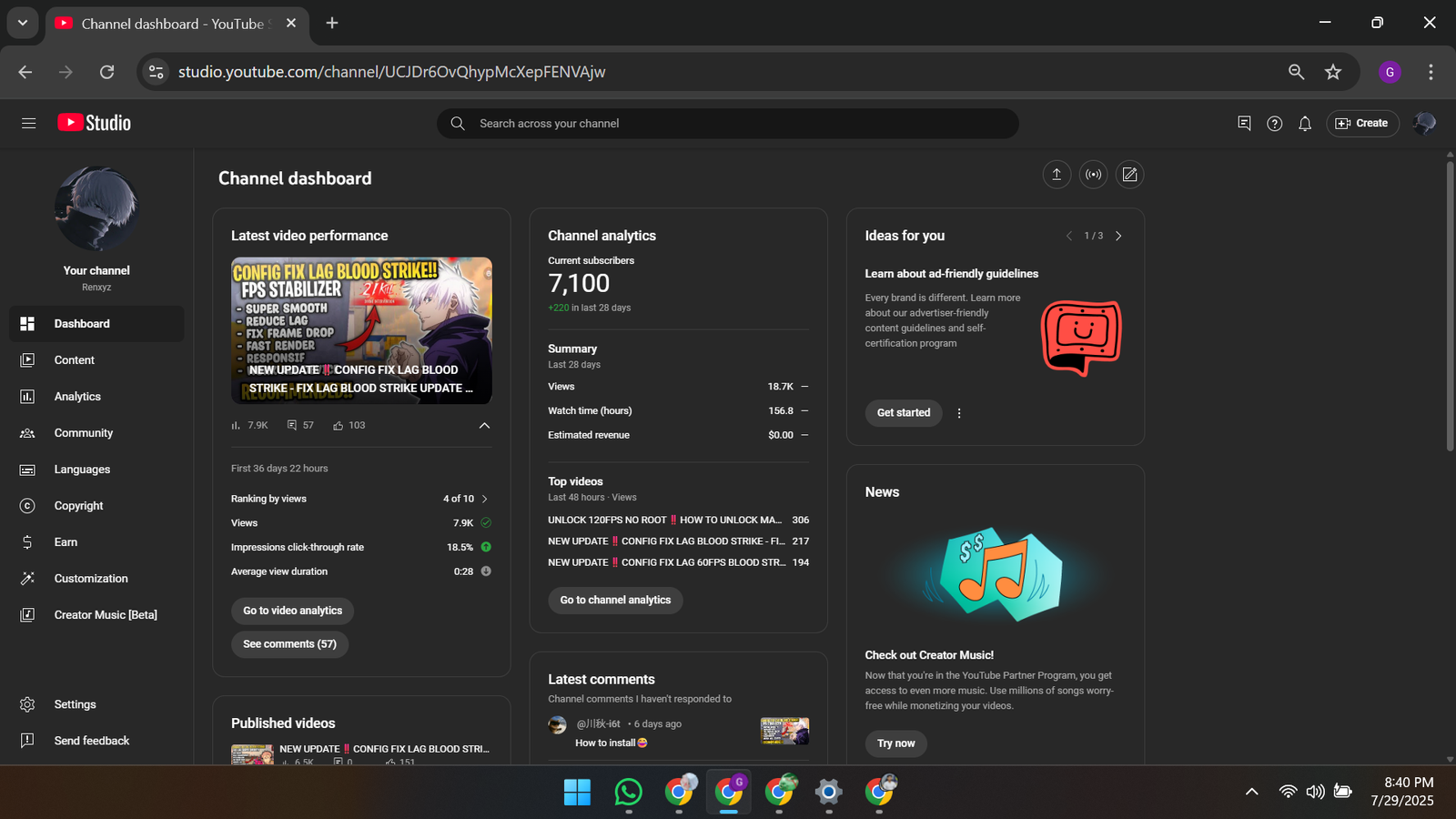
Task: Open options menu beside Get started
Action: (959, 413)
